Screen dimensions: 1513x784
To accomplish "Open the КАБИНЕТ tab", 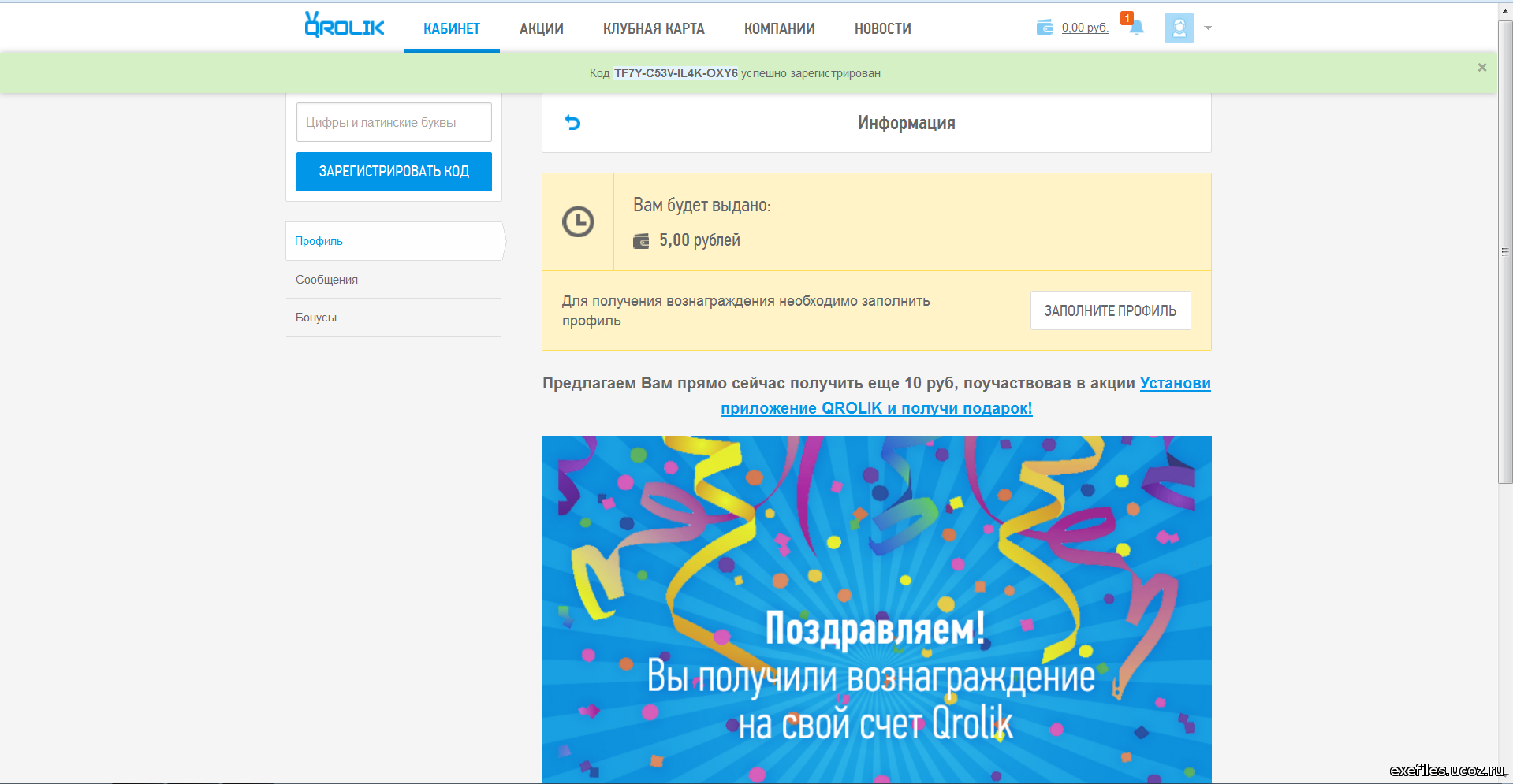I will pos(452,29).
